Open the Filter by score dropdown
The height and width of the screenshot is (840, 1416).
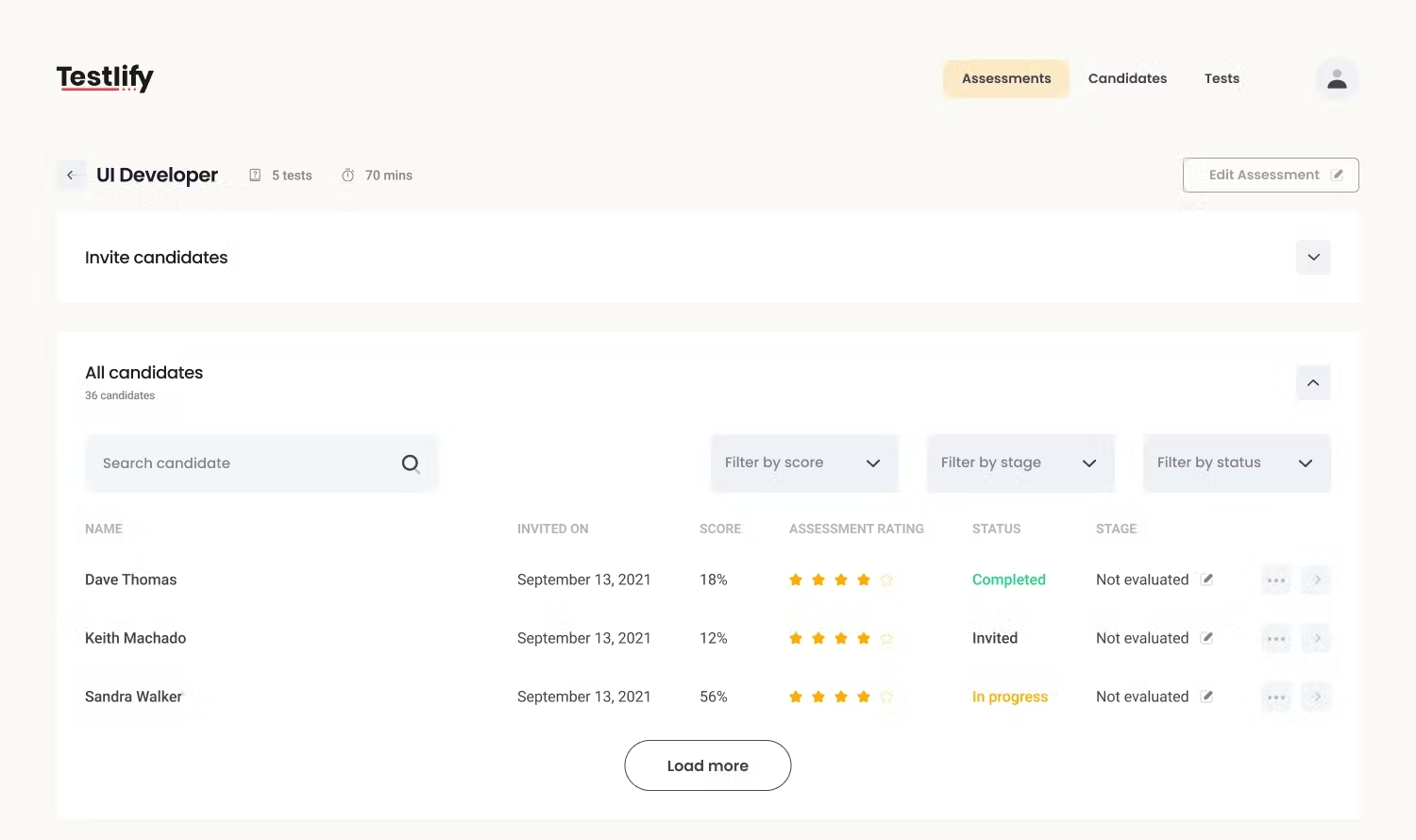[x=803, y=463]
